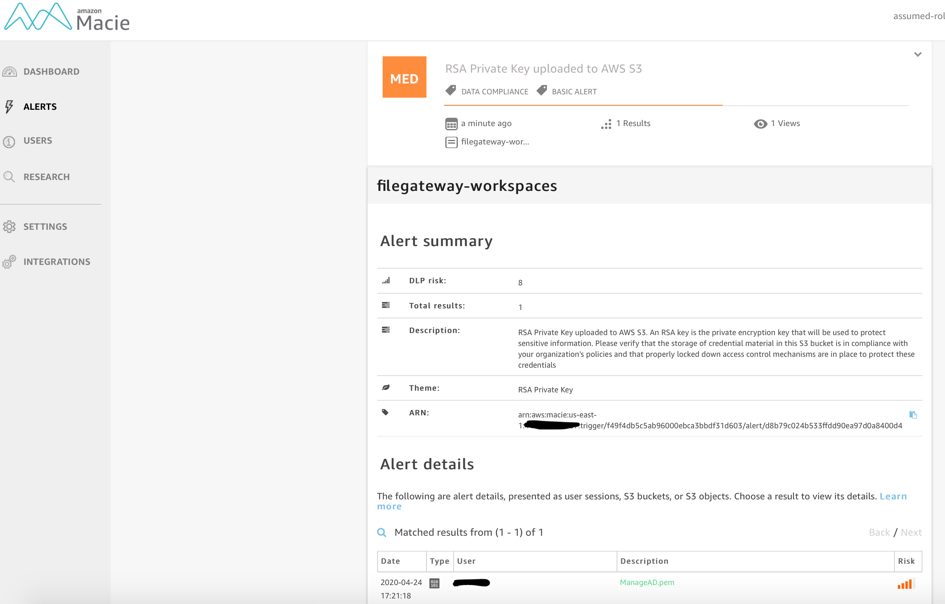Click the Risk column header
Viewport: 945px width, 604px height.
pyautogui.click(x=906, y=561)
